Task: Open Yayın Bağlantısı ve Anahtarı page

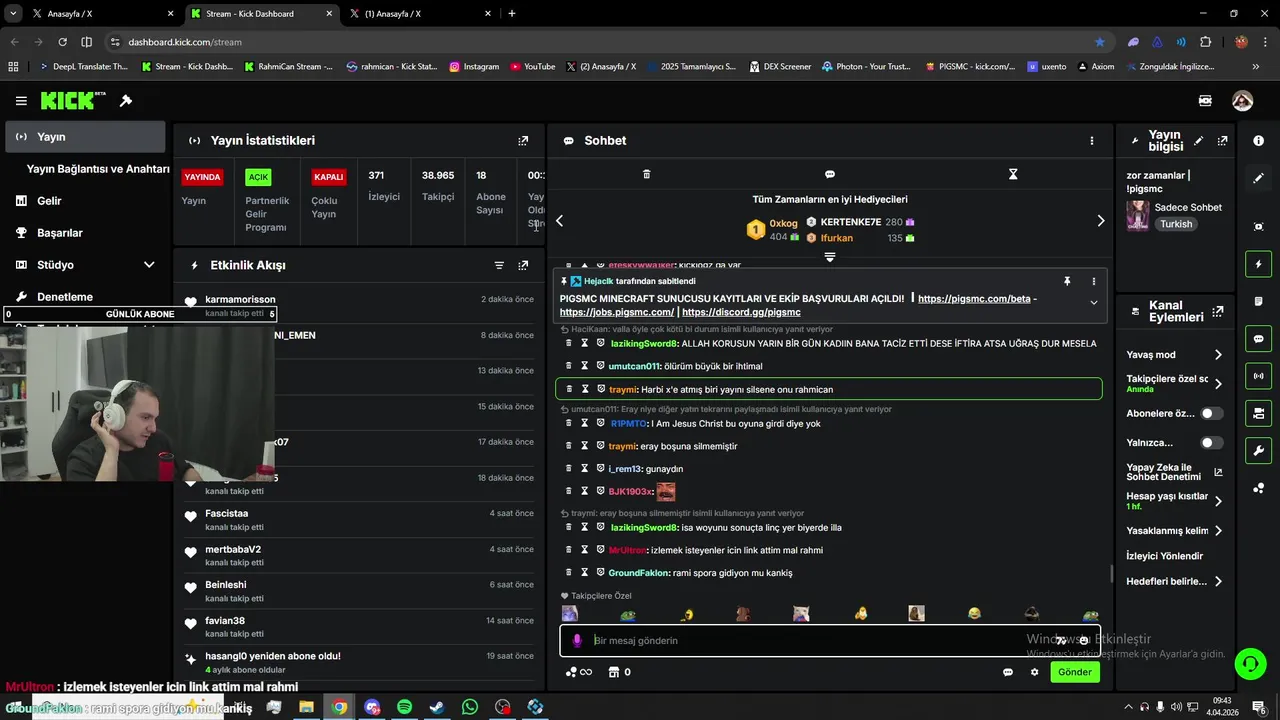Action: coord(98,169)
